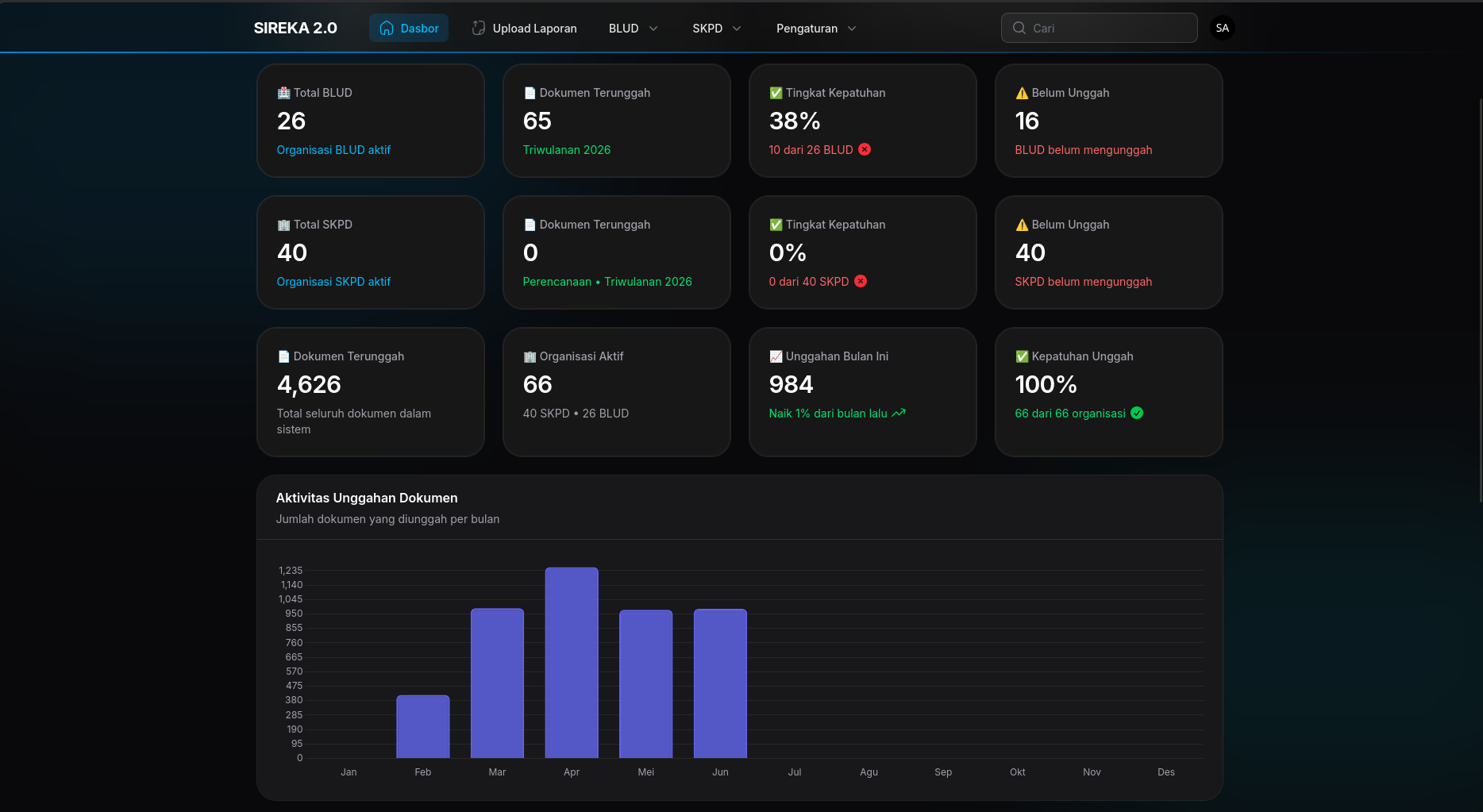Image resolution: width=1483 pixels, height=812 pixels.
Task: Open the SA user avatar menu
Action: point(1222,28)
